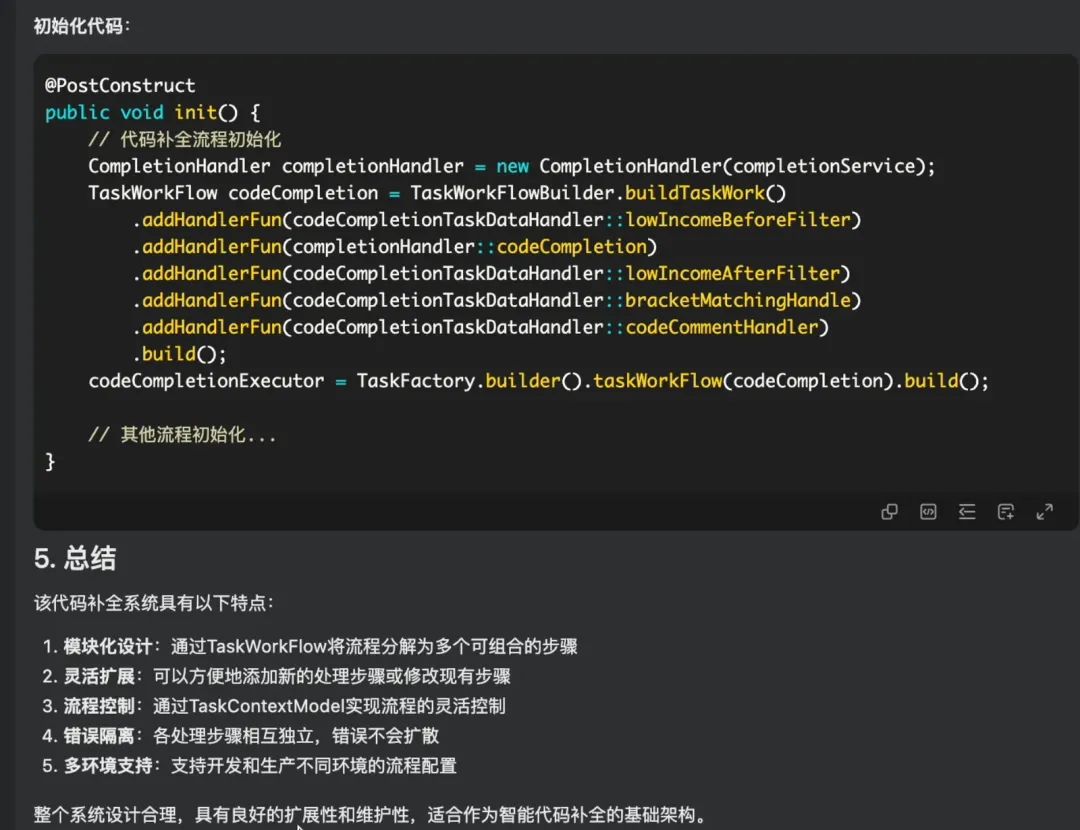Save code snippet to notes

[1005, 512]
